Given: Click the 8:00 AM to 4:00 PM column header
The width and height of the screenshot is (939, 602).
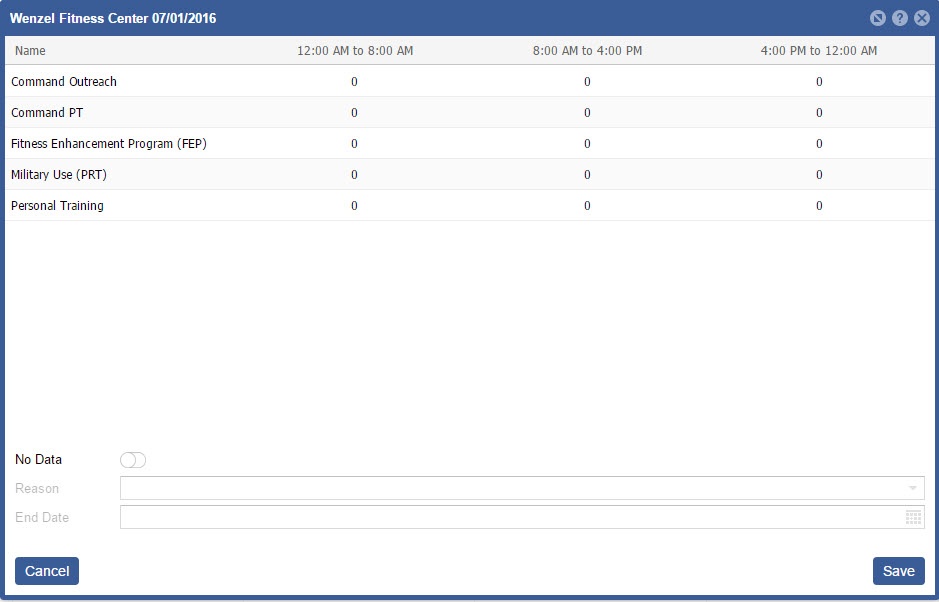Looking at the screenshot, I should pyautogui.click(x=587, y=51).
